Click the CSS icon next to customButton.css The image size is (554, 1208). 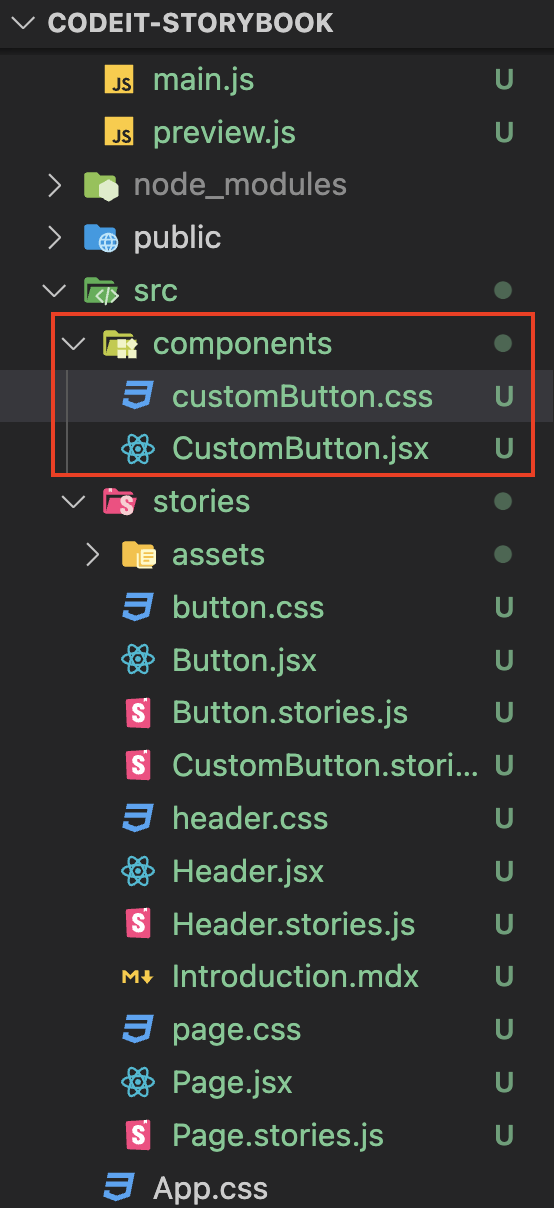click(137, 396)
